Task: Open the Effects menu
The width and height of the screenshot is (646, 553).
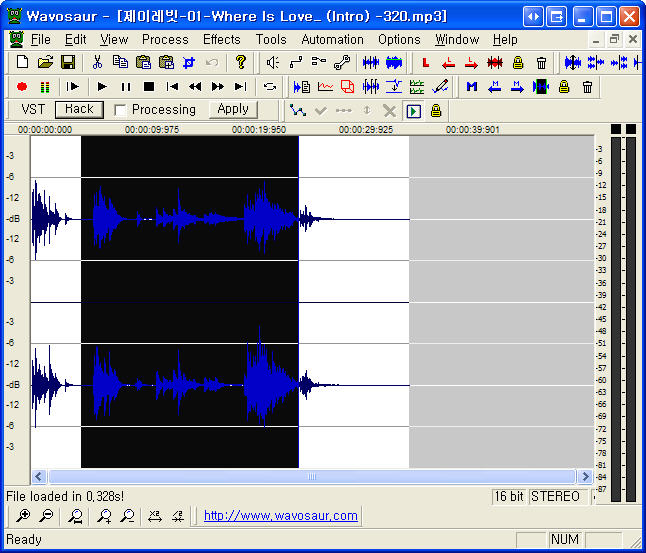Action: 221,39
